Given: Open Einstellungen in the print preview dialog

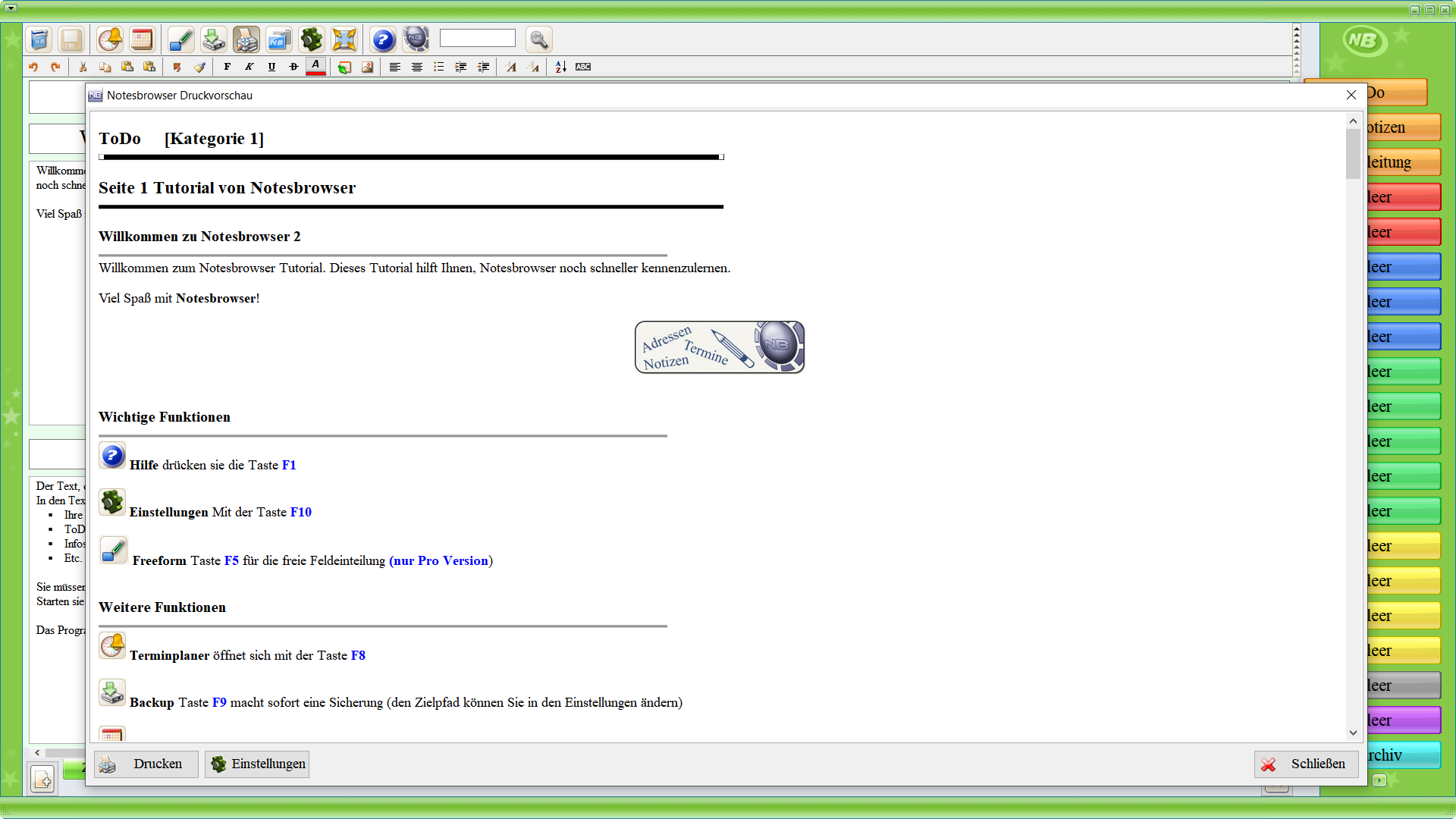Looking at the screenshot, I should (x=257, y=764).
